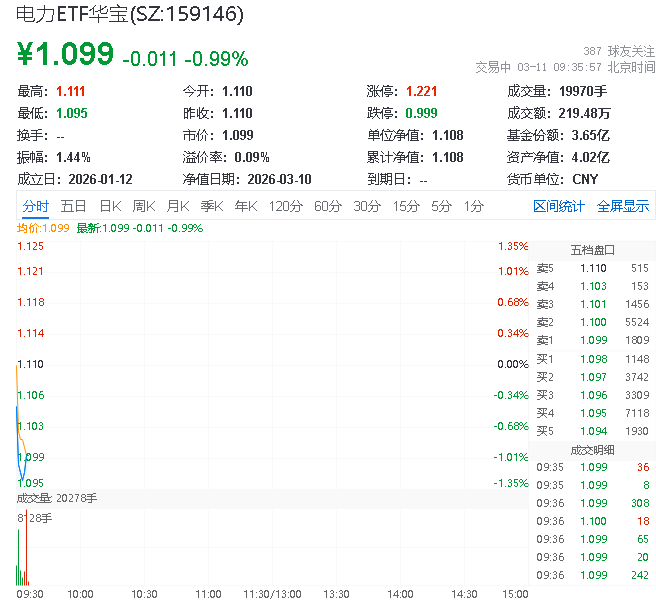Choose the 15分 interval tab
The width and height of the screenshot is (656, 613).
point(406,206)
